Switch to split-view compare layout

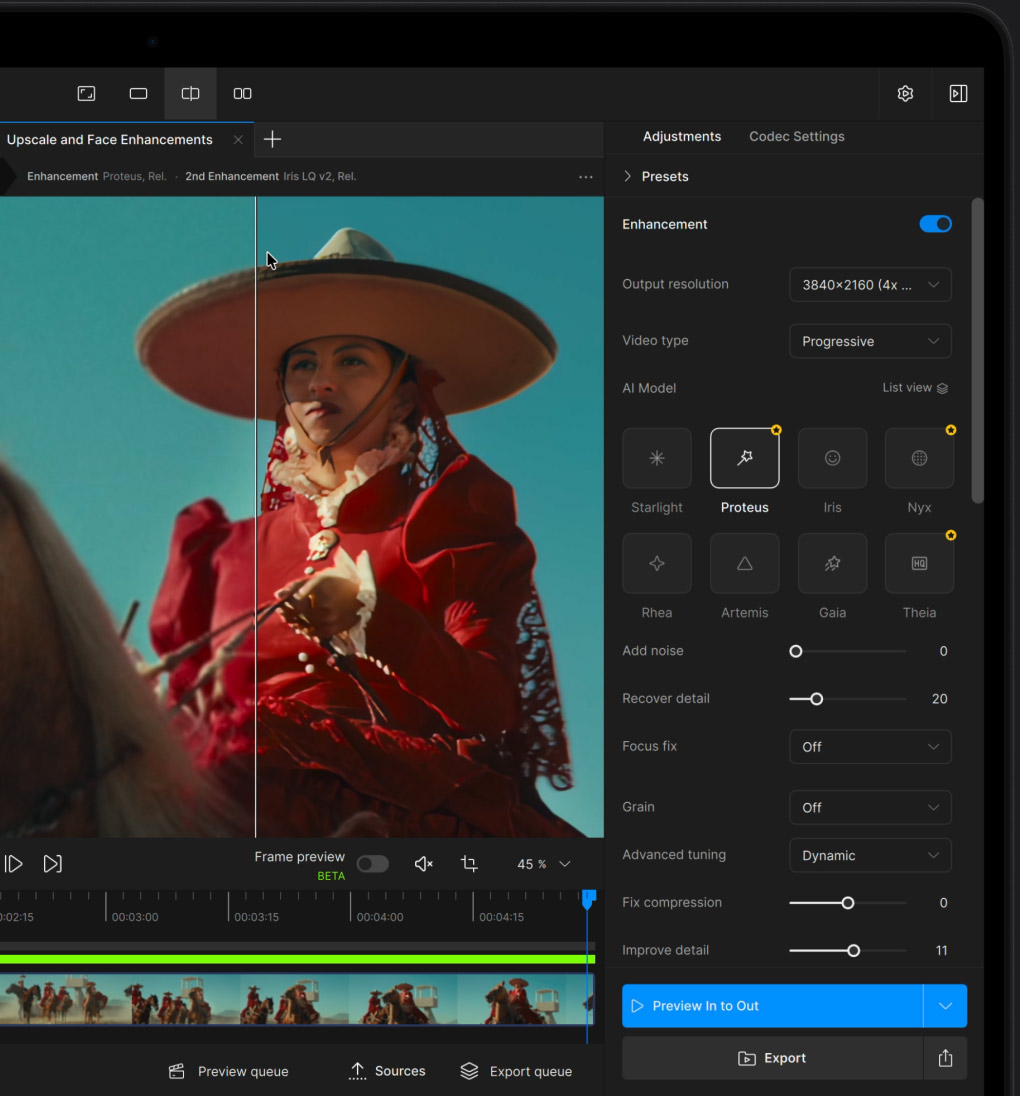point(190,93)
